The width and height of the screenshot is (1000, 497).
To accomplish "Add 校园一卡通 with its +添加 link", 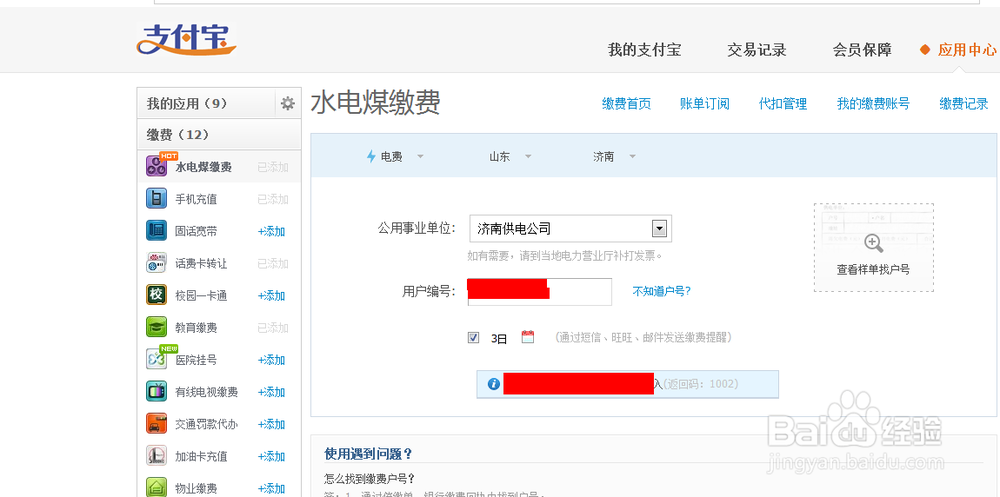I will click(x=272, y=295).
